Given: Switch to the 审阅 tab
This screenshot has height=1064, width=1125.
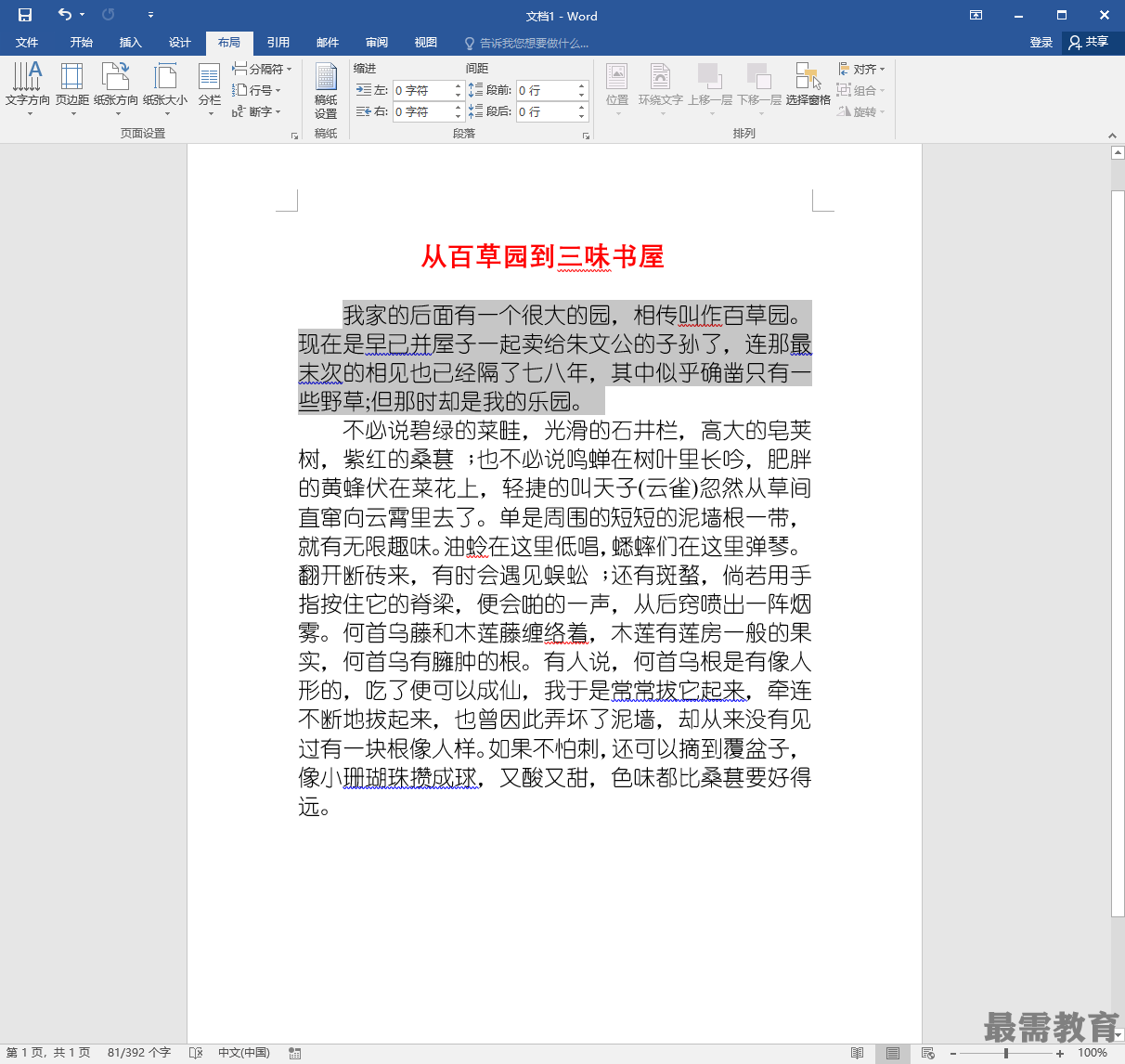Looking at the screenshot, I should point(377,43).
